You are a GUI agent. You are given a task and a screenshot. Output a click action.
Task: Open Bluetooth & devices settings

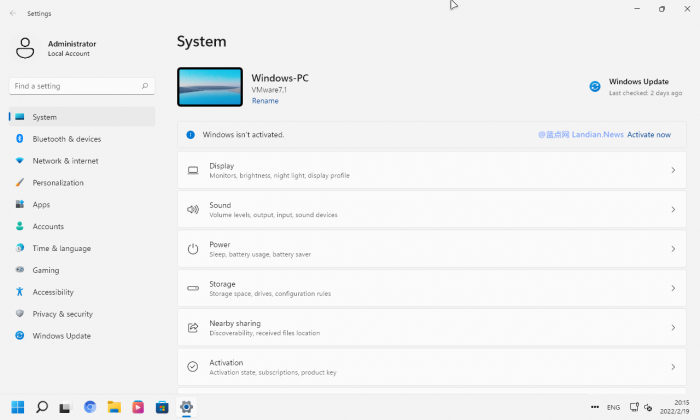(66, 139)
